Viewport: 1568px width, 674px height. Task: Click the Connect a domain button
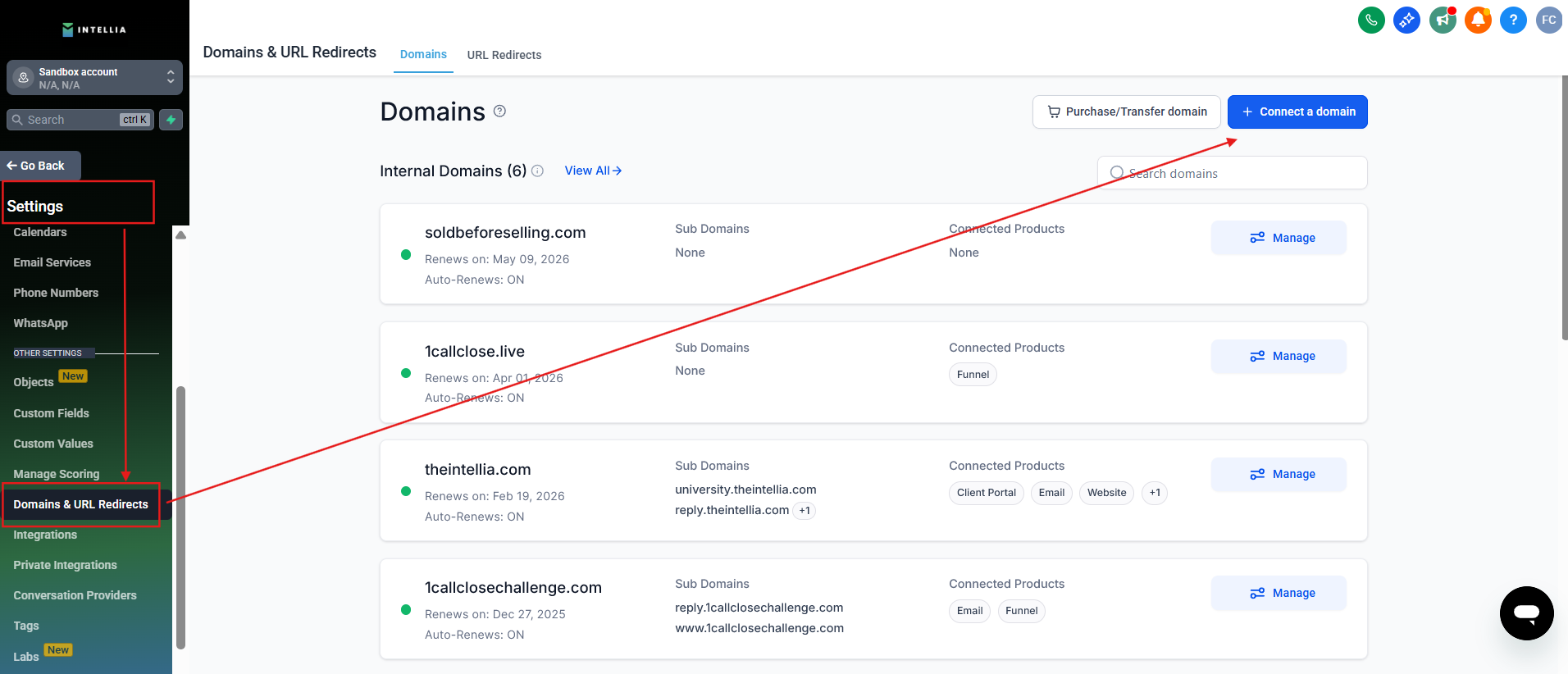coord(1297,112)
